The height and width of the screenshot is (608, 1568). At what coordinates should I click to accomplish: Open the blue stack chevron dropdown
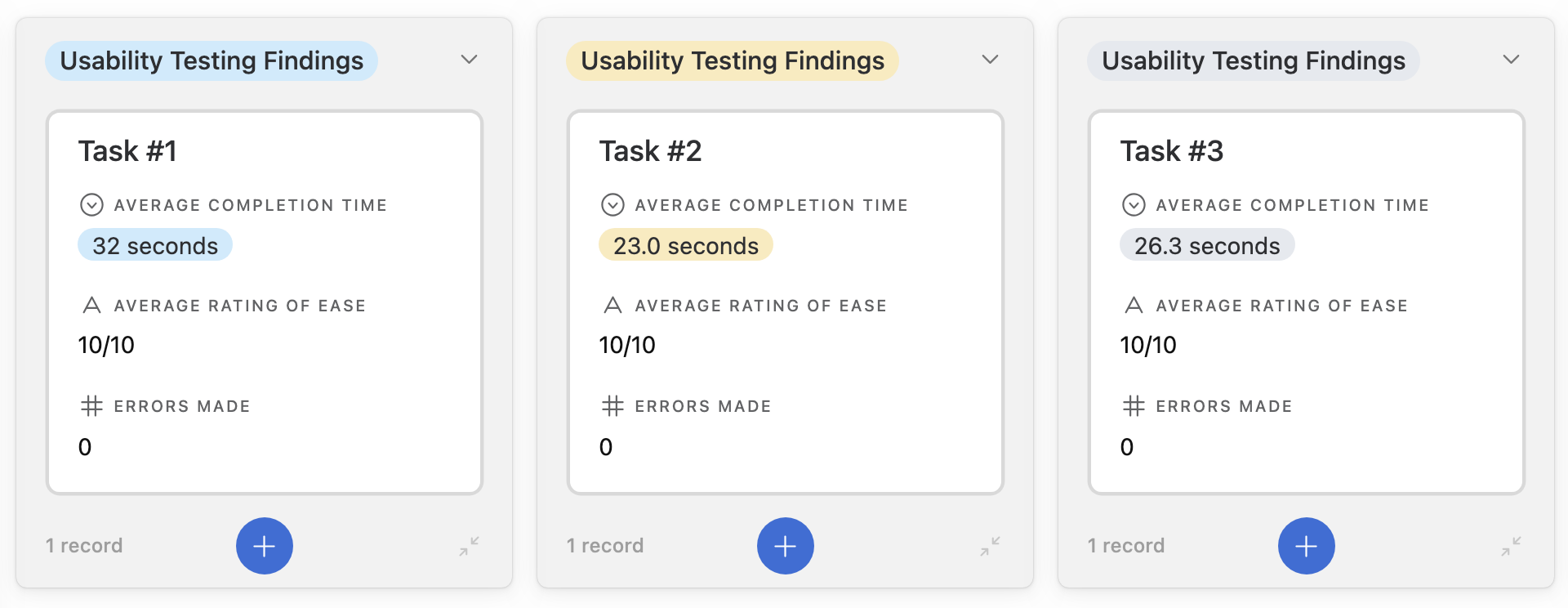coord(469,60)
